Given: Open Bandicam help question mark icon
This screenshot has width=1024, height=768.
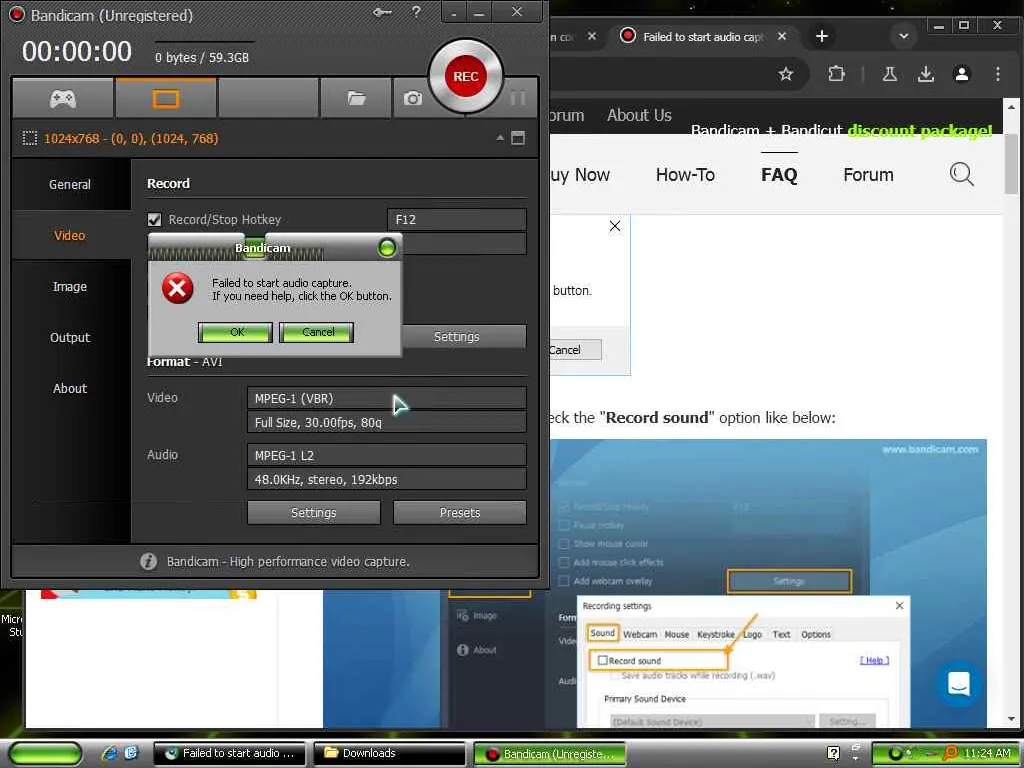Looking at the screenshot, I should coord(416,12).
